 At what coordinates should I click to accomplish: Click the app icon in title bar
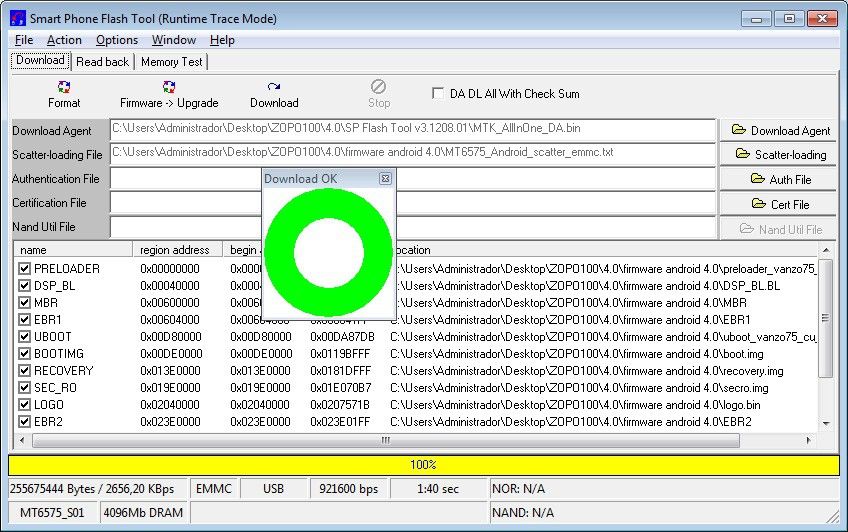click(x=18, y=18)
